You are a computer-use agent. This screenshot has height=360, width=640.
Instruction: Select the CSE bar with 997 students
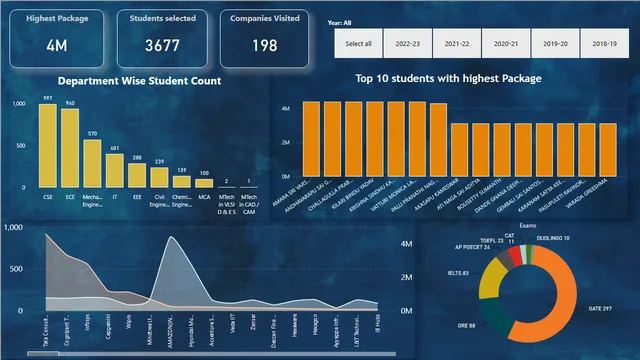[x=48, y=146]
